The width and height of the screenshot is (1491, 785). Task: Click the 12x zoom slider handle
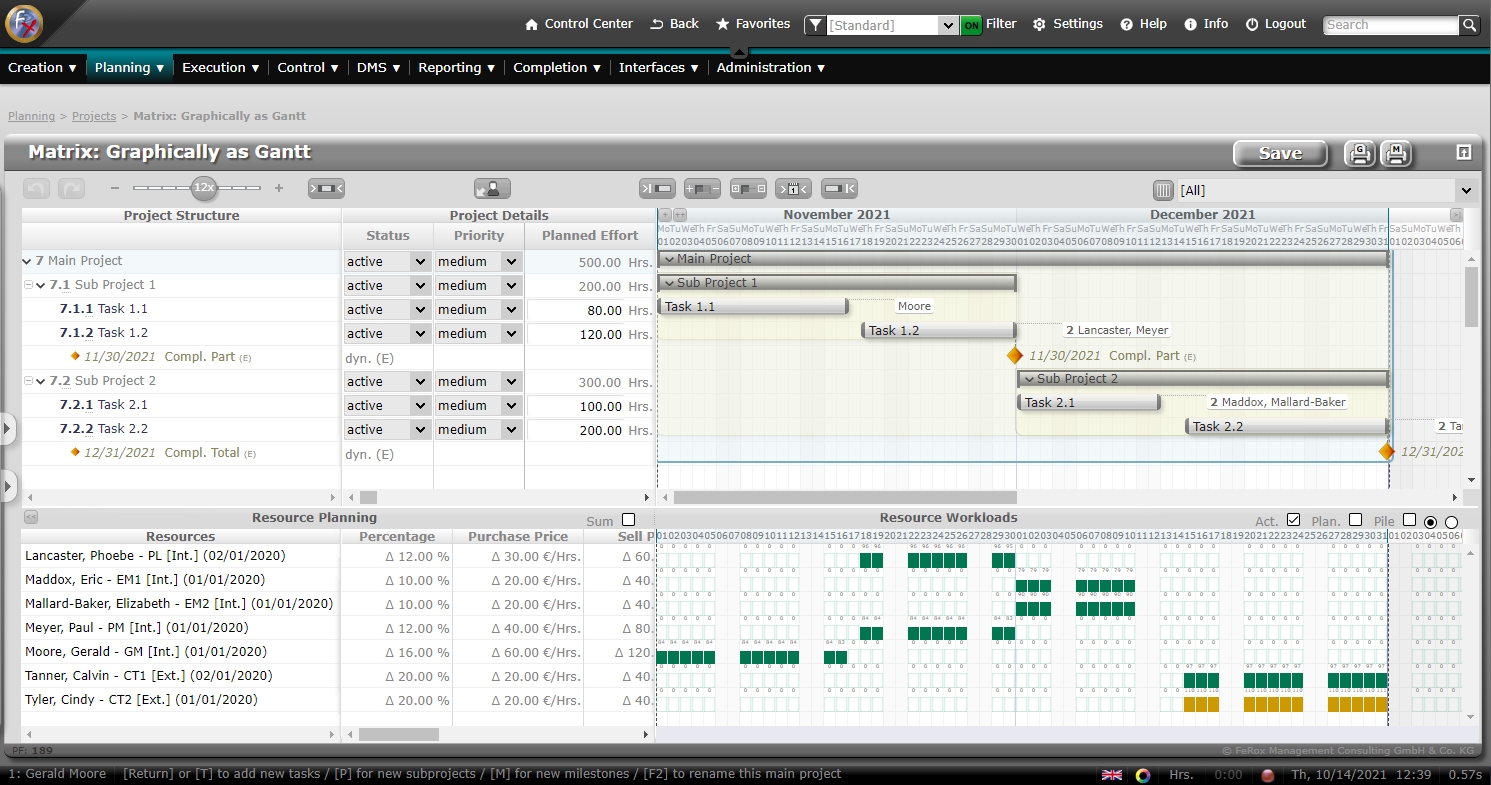pyautogui.click(x=204, y=187)
